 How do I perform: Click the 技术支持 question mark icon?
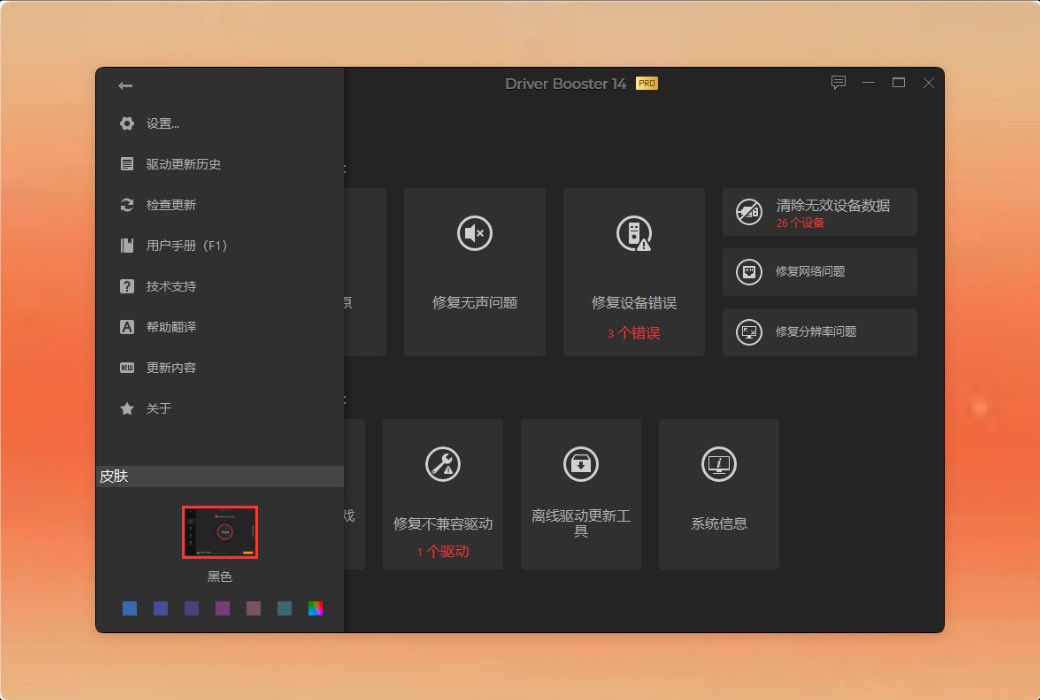click(127, 286)
